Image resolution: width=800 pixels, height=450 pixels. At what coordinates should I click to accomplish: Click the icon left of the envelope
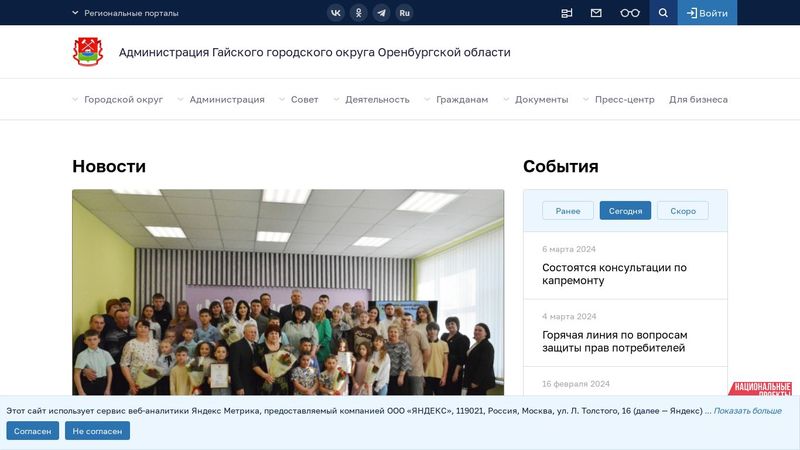click(567, 13)
